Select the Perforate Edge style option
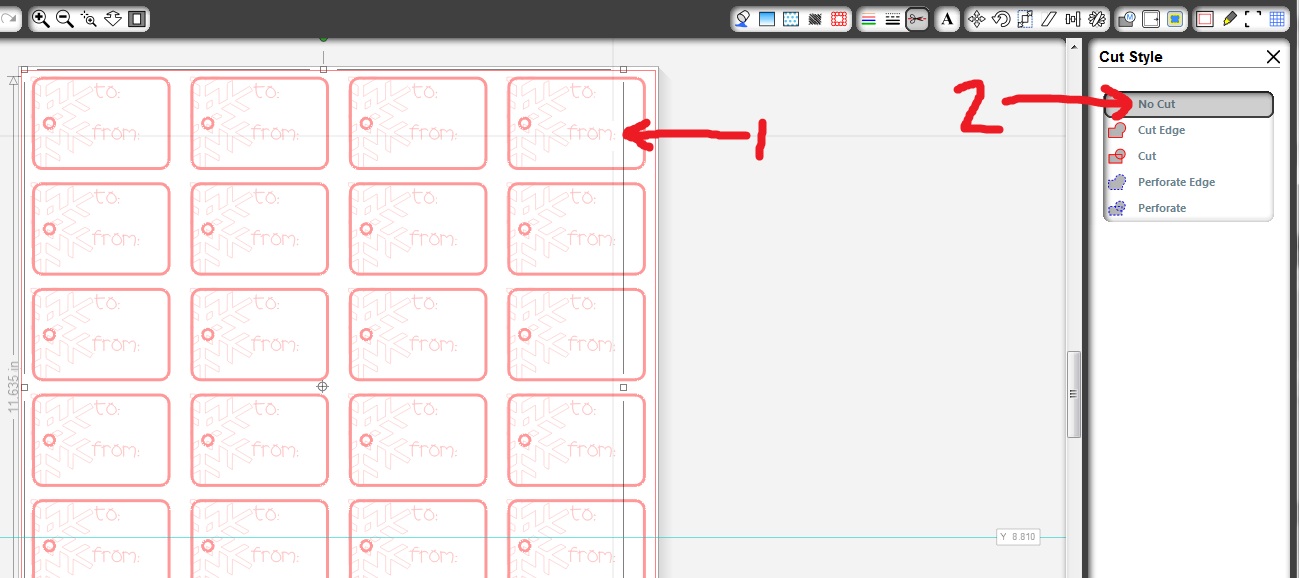1299x578 pixels. [1189, 182]
